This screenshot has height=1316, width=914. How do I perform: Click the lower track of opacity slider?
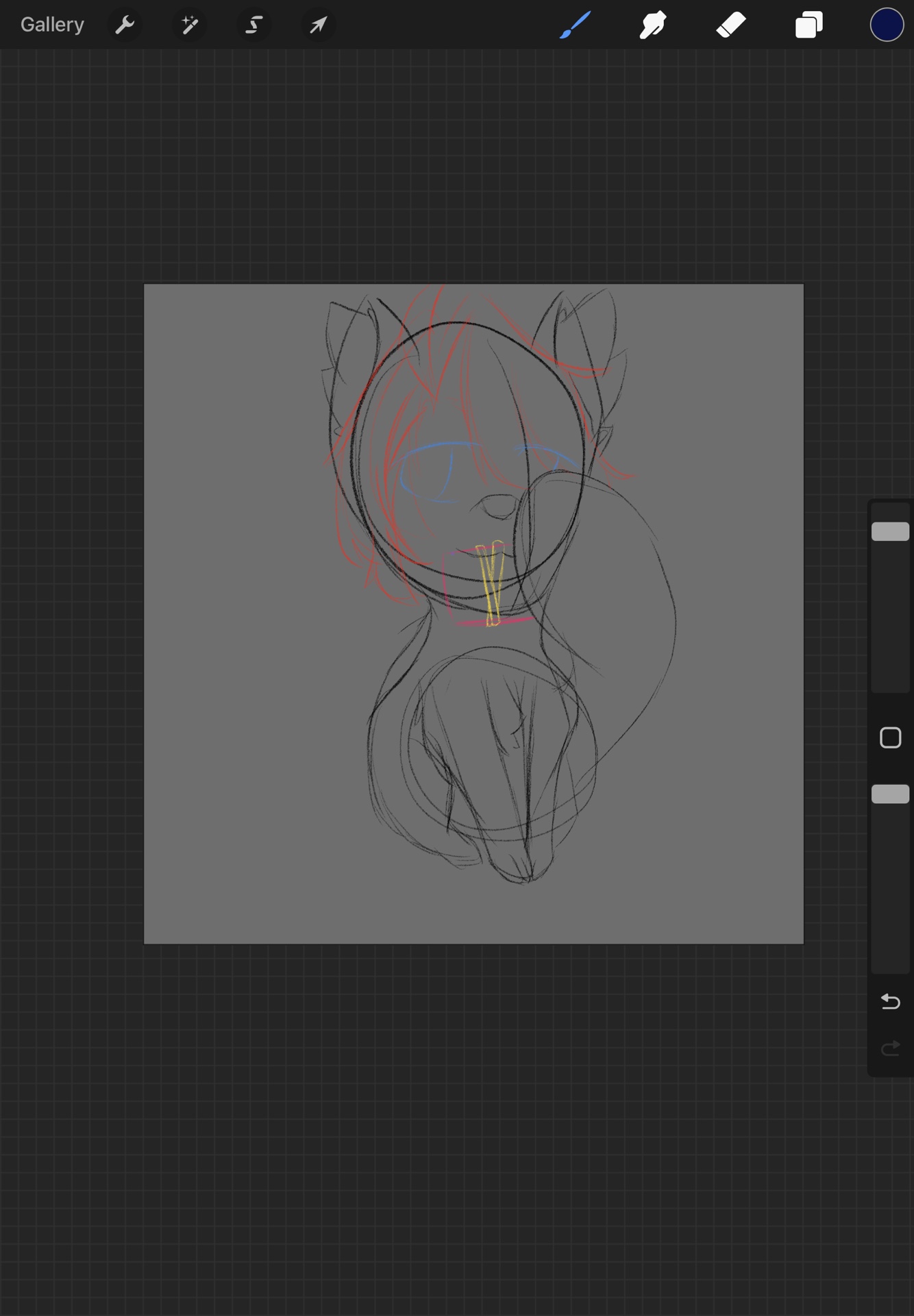(890, 888)
